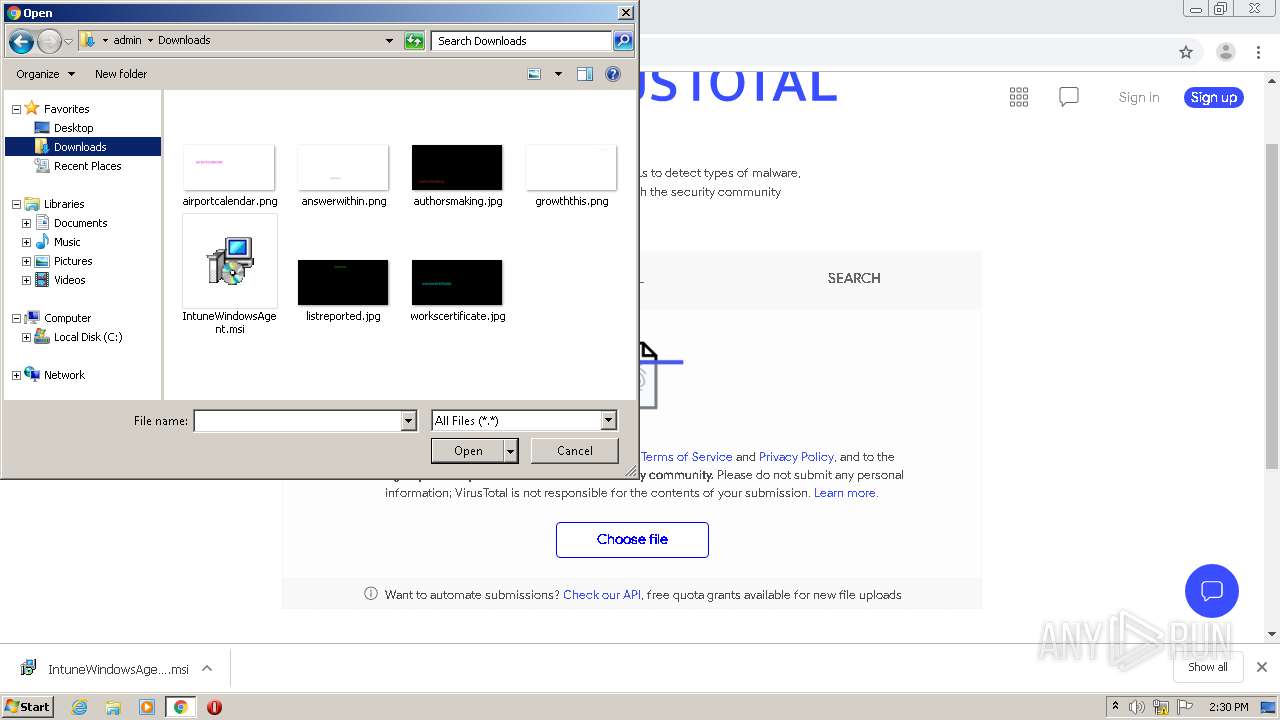Open the blue chat bubble widget
Image resolution: width=1280 pixels, height=720 pixels.
[x=1212, y=590]
